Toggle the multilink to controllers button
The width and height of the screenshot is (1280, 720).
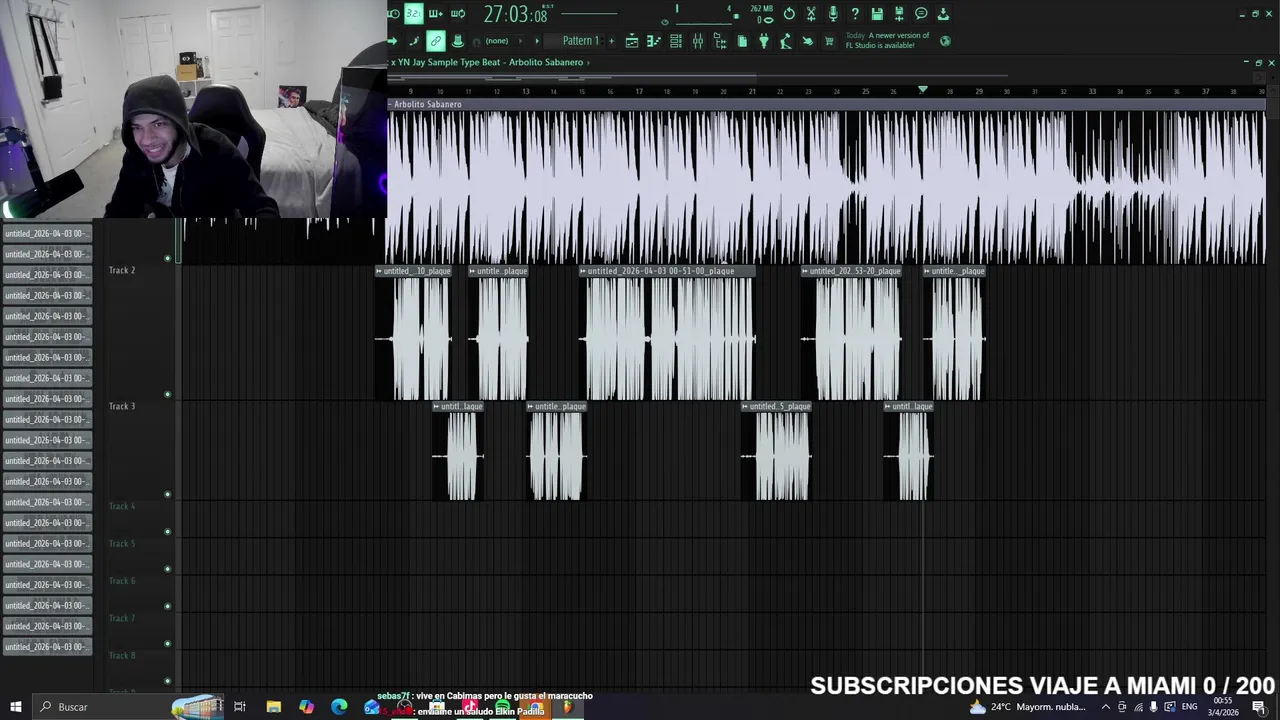click(436, 41)
